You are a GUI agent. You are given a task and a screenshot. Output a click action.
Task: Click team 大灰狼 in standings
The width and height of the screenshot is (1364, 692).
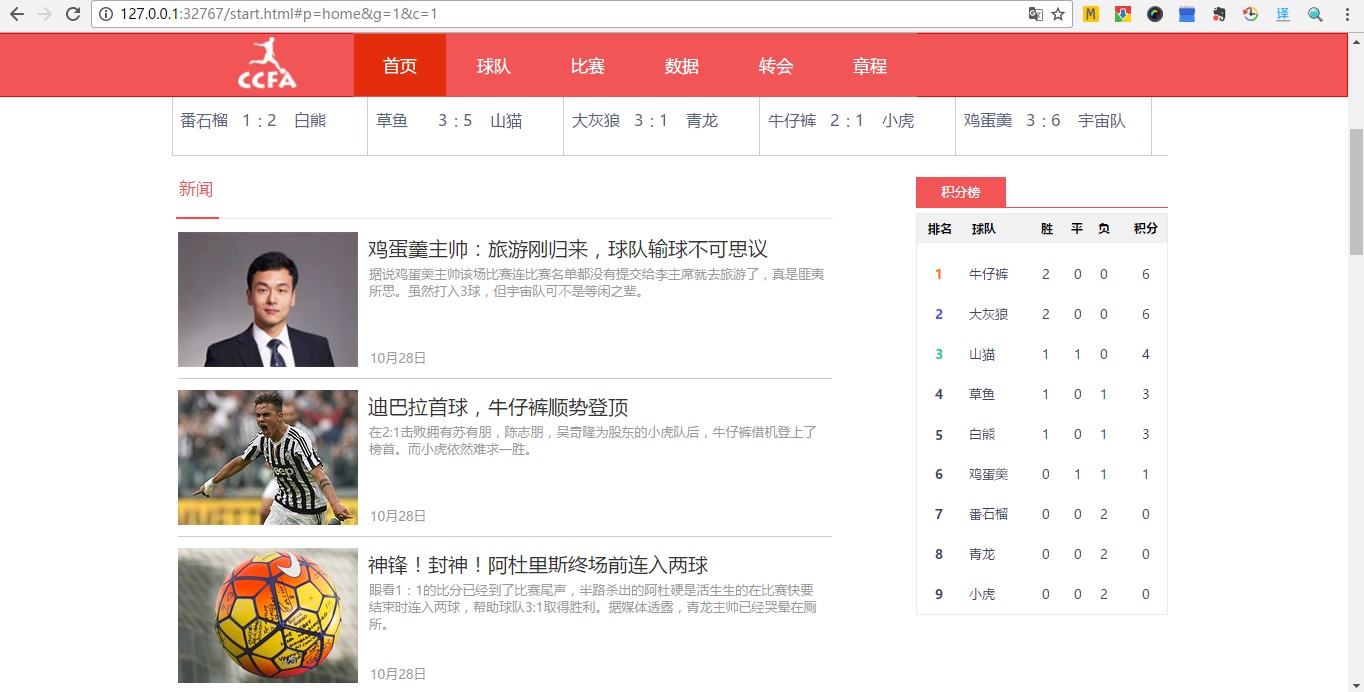[988, 314]
